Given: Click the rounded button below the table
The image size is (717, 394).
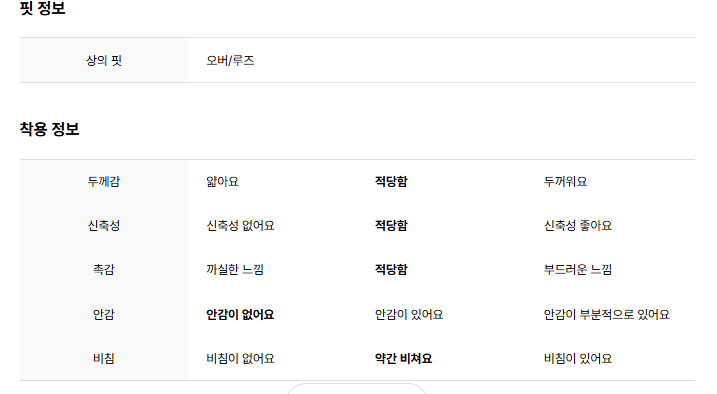Looking at the screenshot, I should (x=357, y=389).
